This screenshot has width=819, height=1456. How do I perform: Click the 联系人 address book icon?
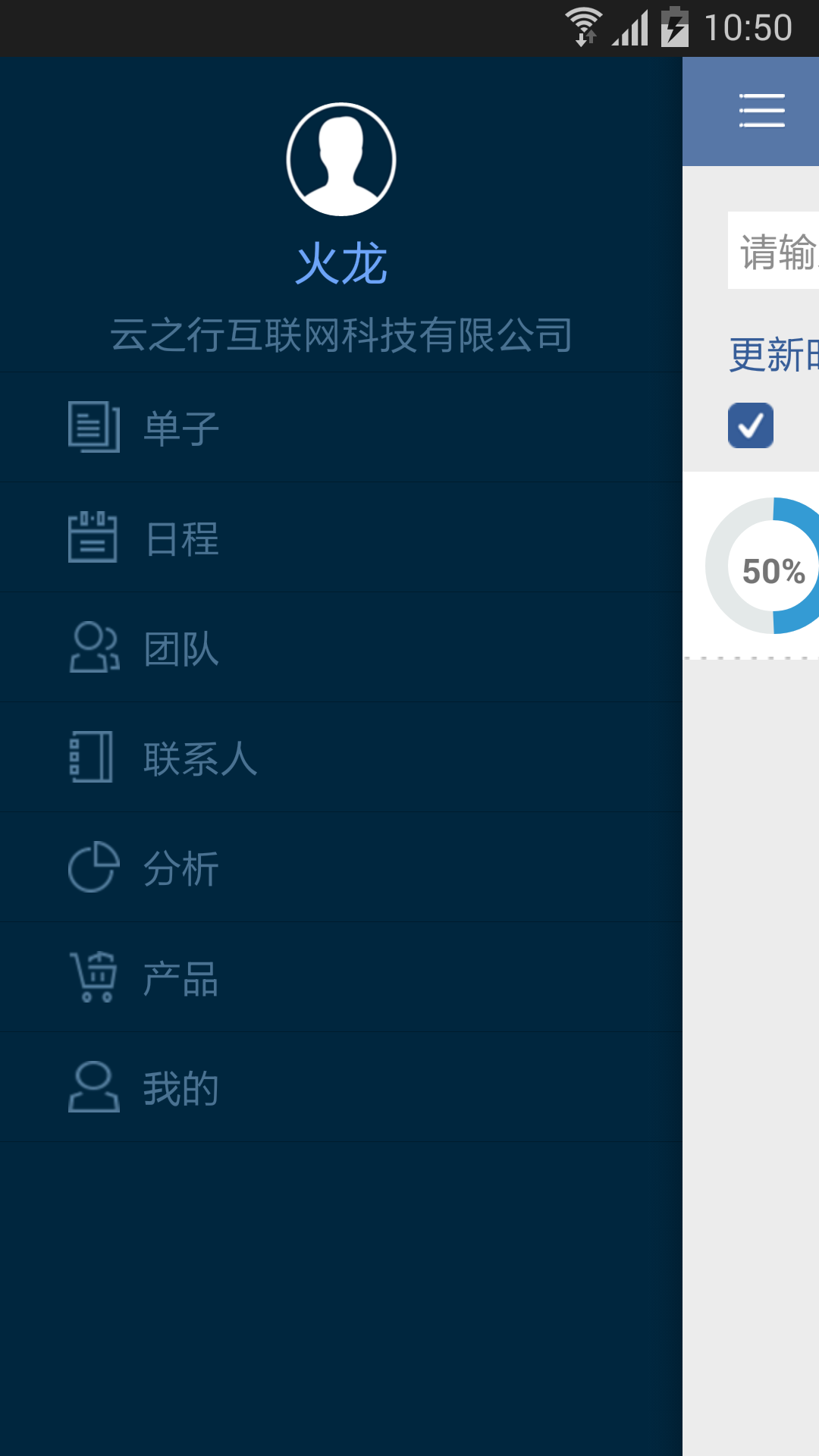[92, 757]
